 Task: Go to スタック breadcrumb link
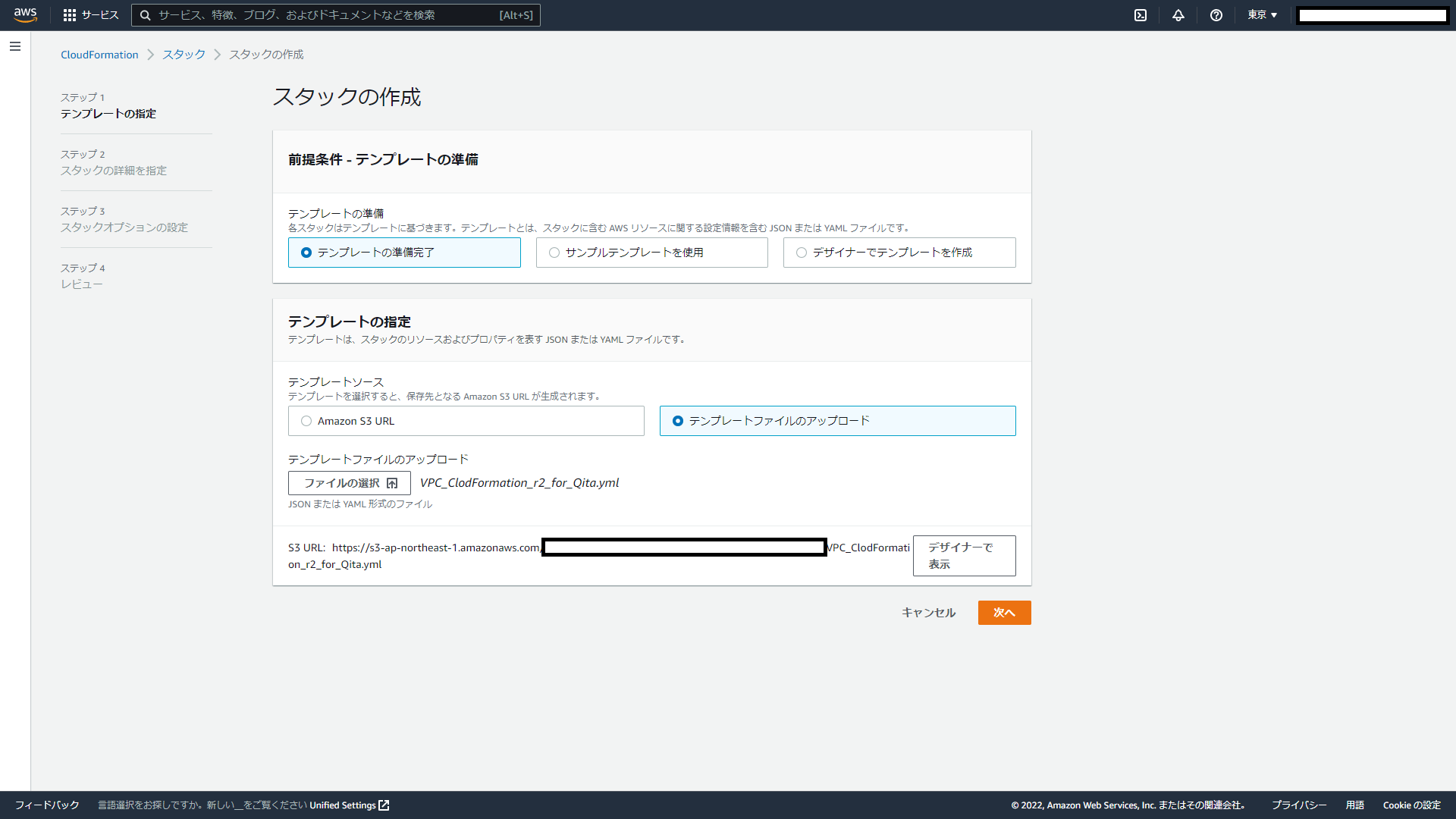tap(184, 55)
